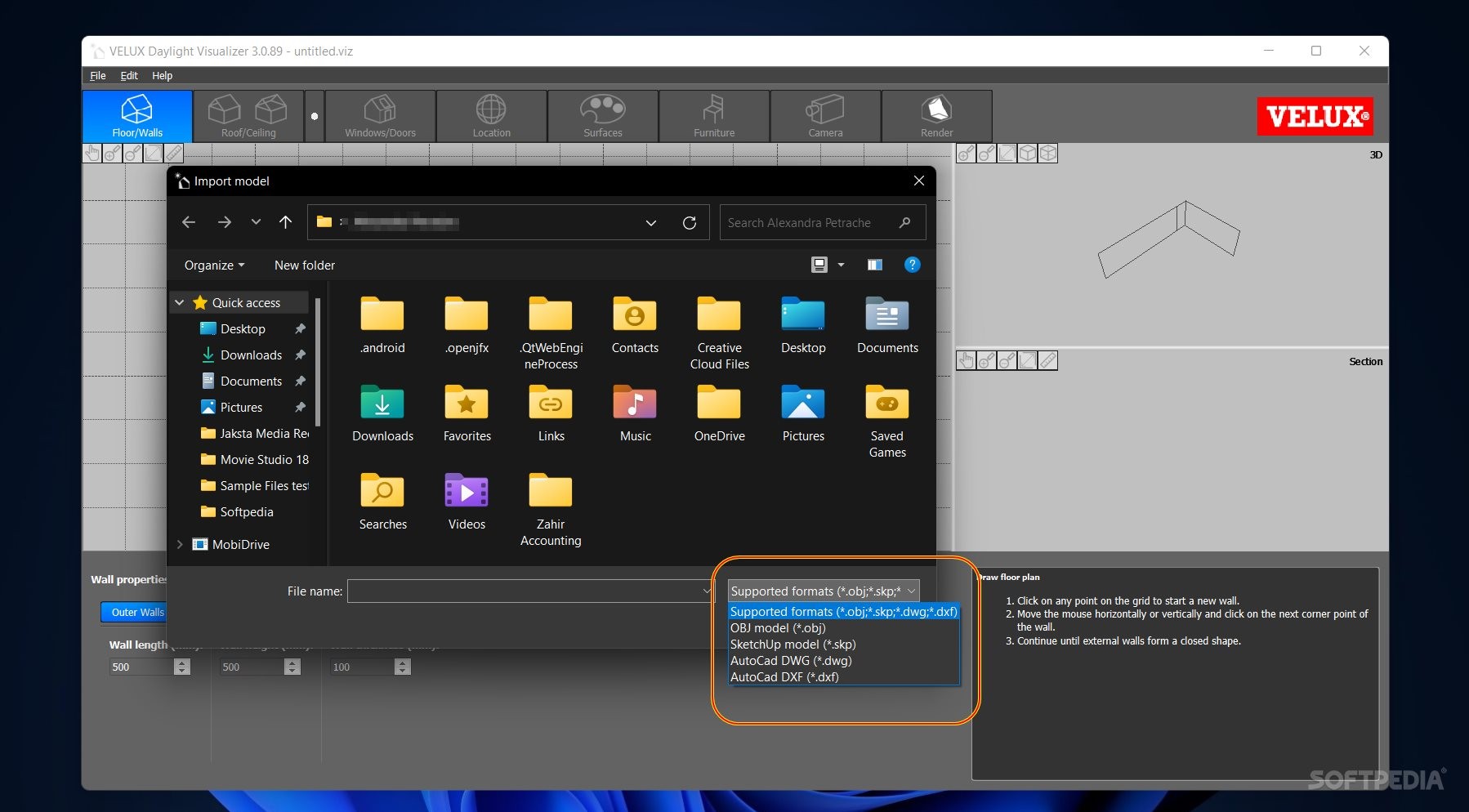
Task: Select Jaksta Media Recorder in sidebar
Action: 253,433
